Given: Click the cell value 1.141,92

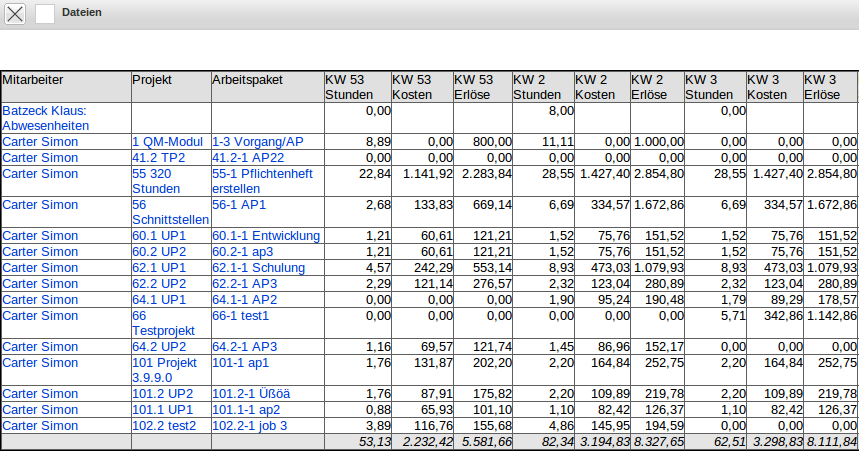Looking at the screenshot, I should tap(428, 173).
